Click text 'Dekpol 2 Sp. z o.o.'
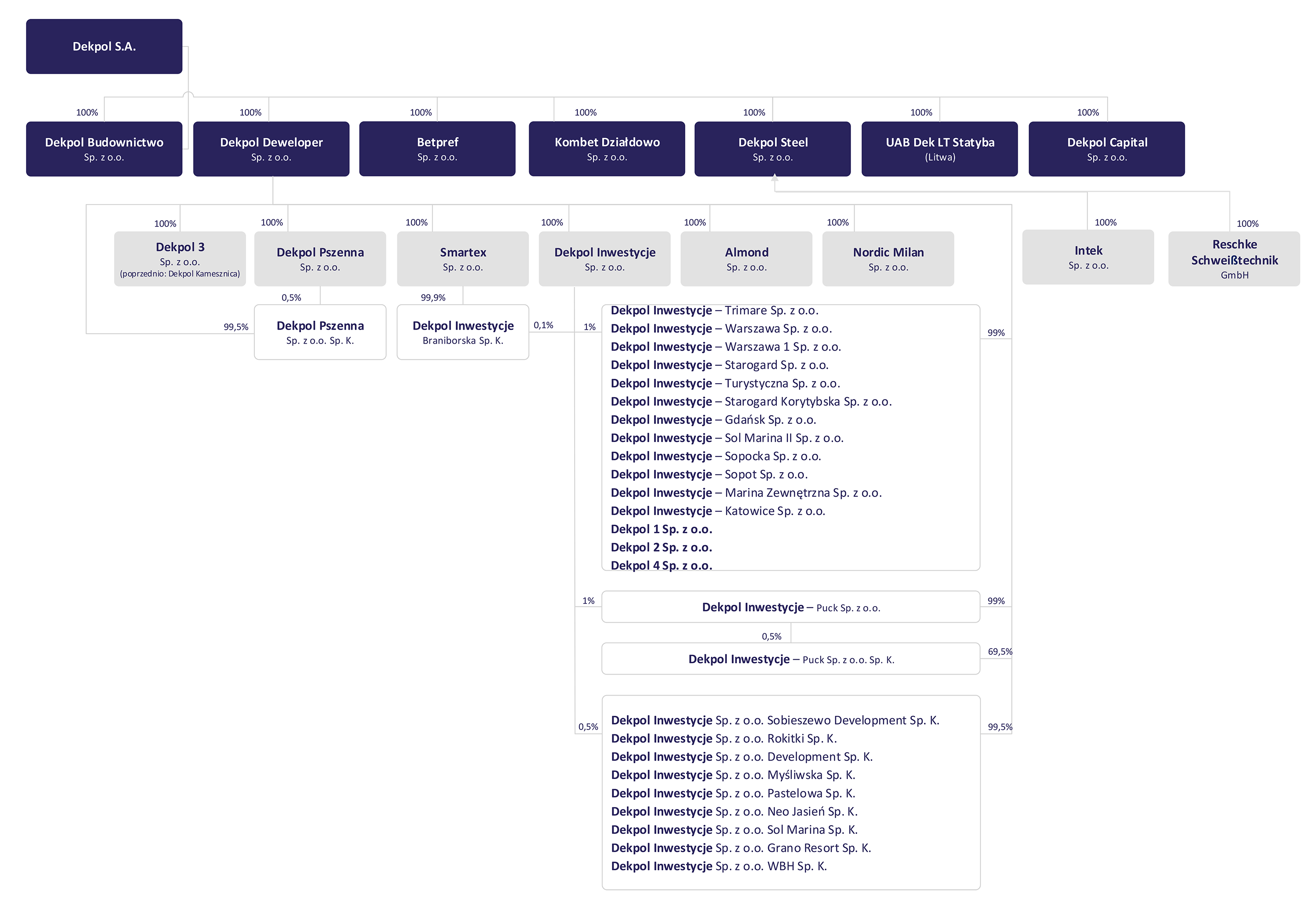The height and width of the screenshot is (901, 1316). click(662, 547)
